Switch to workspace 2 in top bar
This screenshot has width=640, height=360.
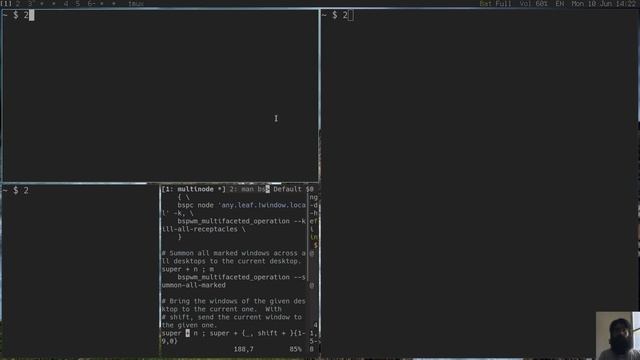(x=18, y=4)
